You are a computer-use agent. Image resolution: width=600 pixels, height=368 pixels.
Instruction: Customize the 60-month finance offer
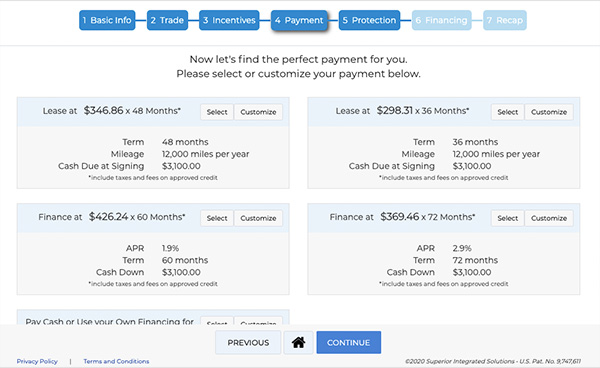tap(258, 218)
